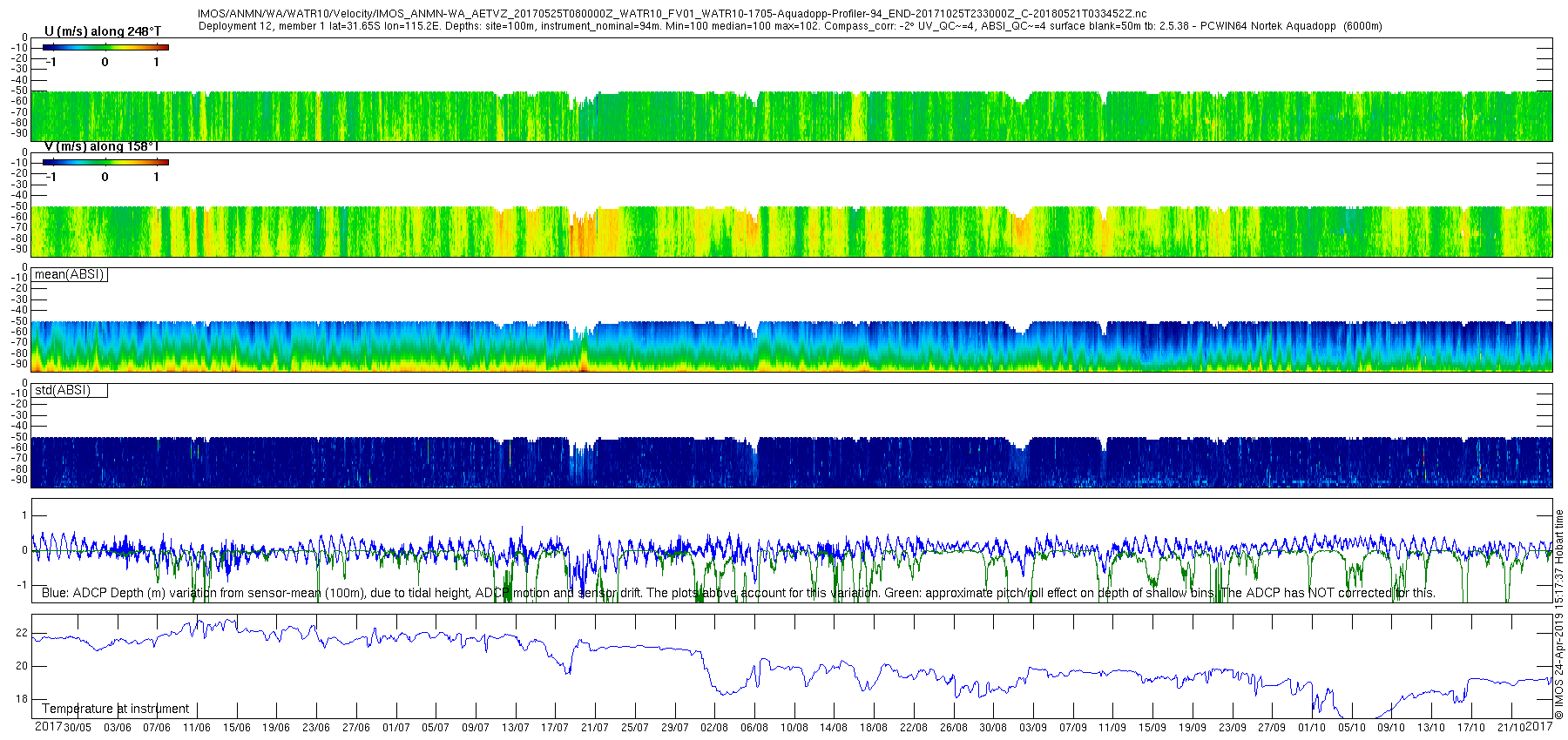Click the -90 depth tick in the U velocity panel
Screen dimensions: 1568x740
[18, 133]
